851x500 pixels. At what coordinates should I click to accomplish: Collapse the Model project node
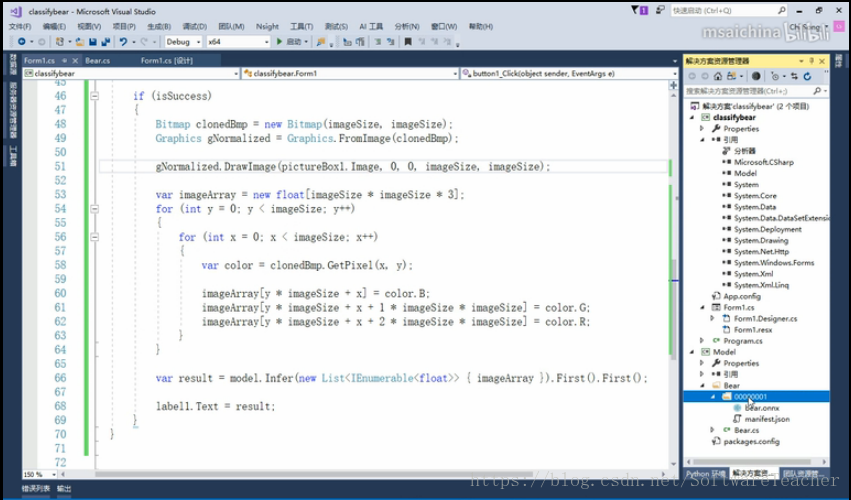[x=692, y=352]
